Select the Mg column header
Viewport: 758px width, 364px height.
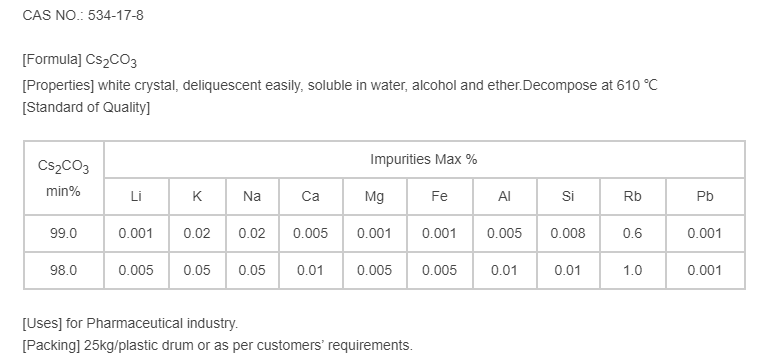click(x=375, y=196)
